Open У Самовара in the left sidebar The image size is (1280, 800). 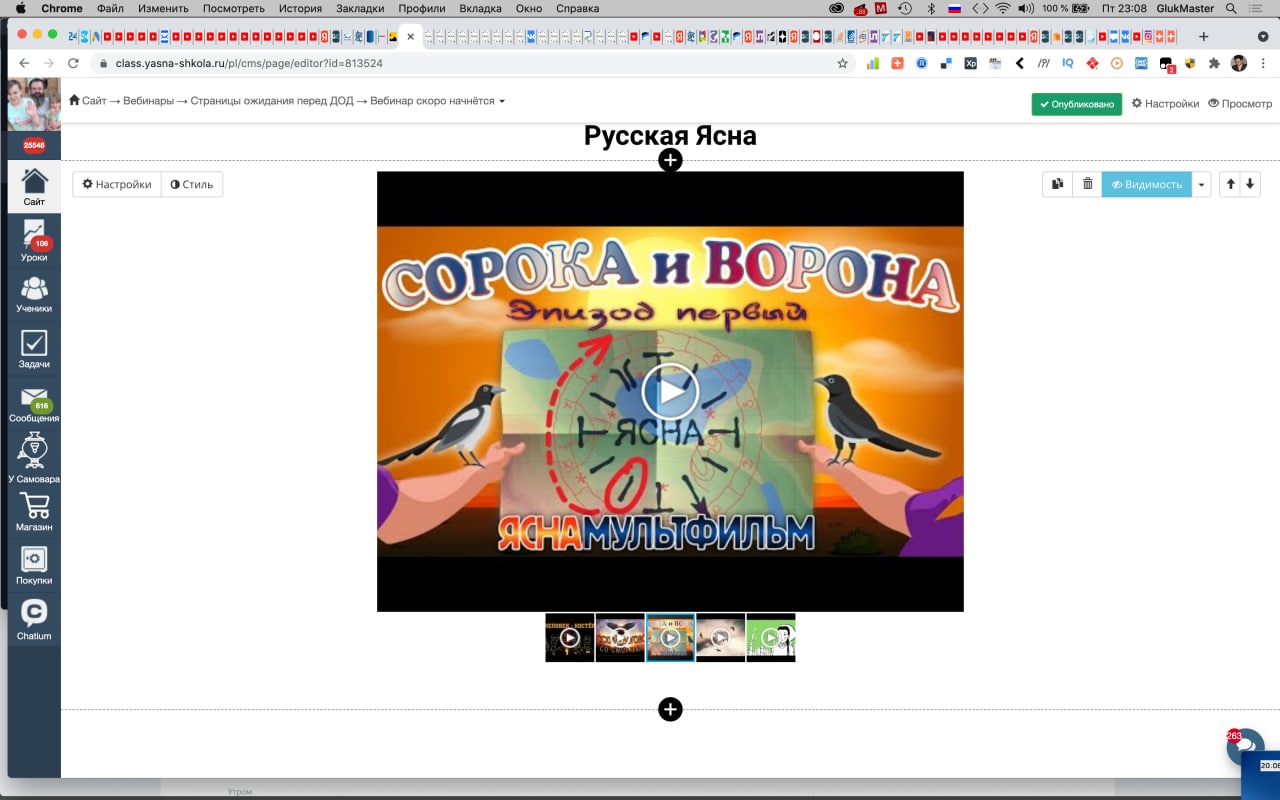pos(34,458)
